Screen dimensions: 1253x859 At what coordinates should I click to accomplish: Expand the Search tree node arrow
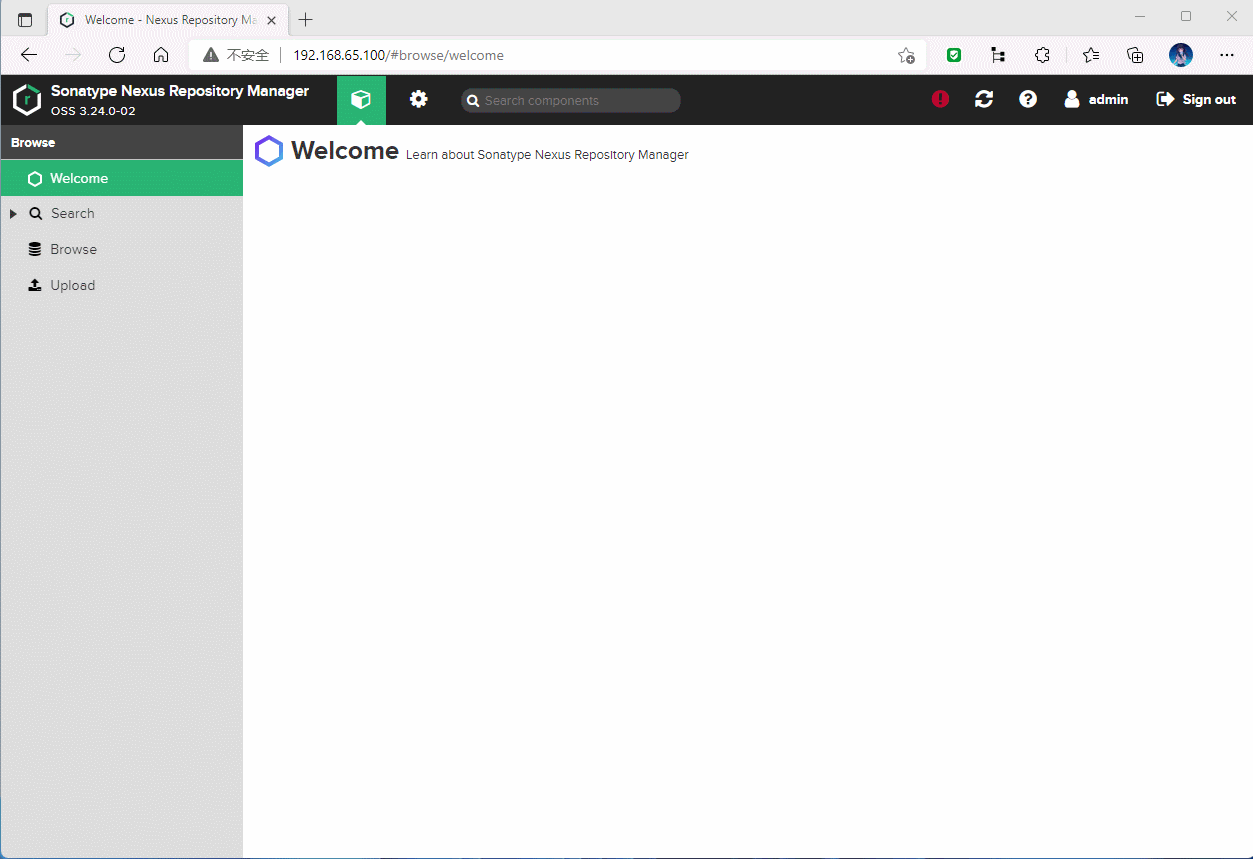tap(13, 214)
